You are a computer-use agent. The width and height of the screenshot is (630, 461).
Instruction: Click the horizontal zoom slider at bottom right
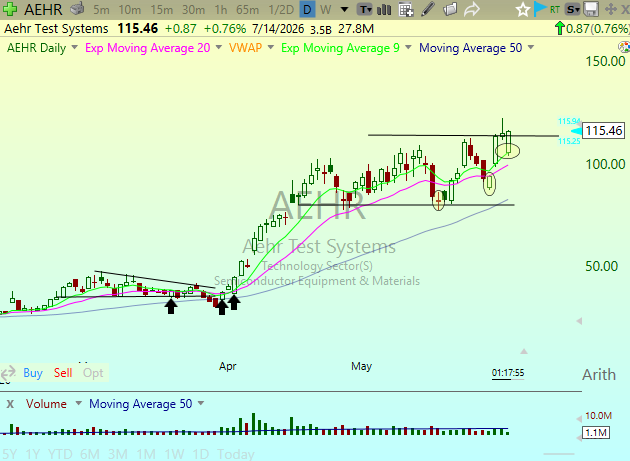558,454
